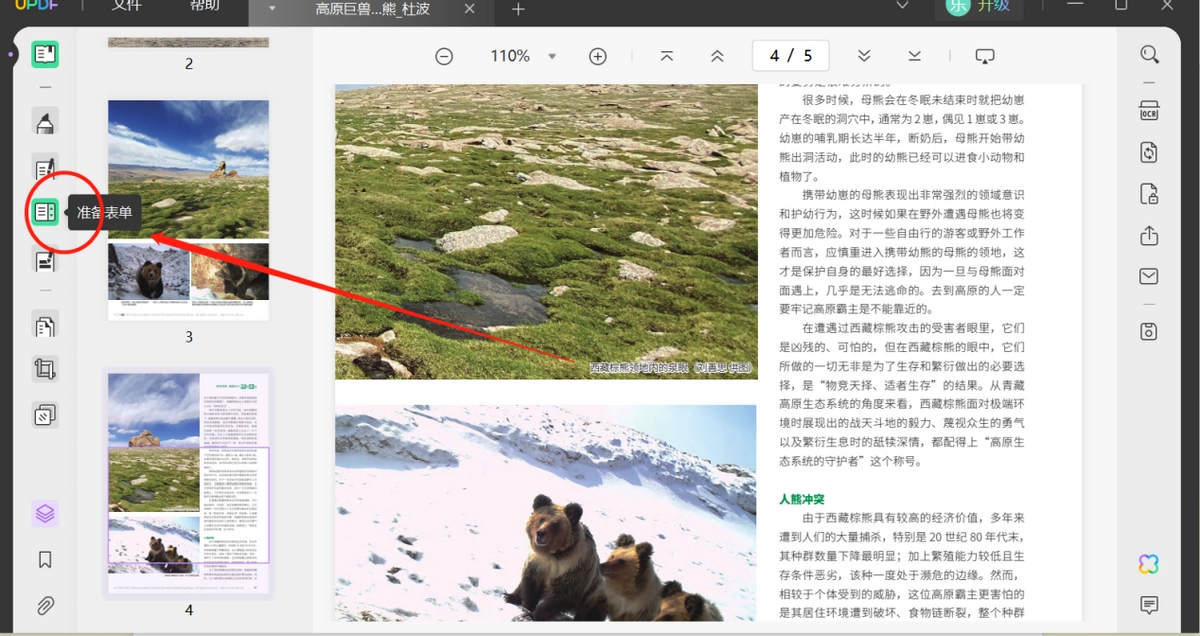1200x636 pixels.
Task: Open the Organize Pages tool
Action: click(45, 325)
